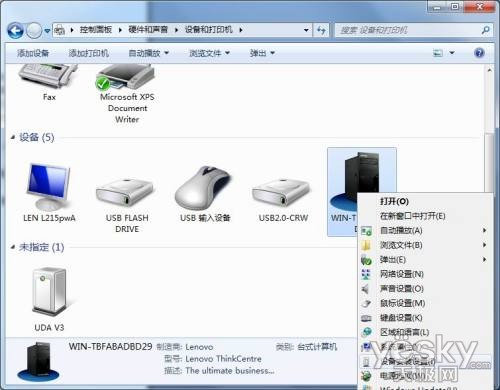500x390 pixels.
Task: Click the 搜索 设备和打印机 search field
Action: pyautogui.click(x=409, y=30)
